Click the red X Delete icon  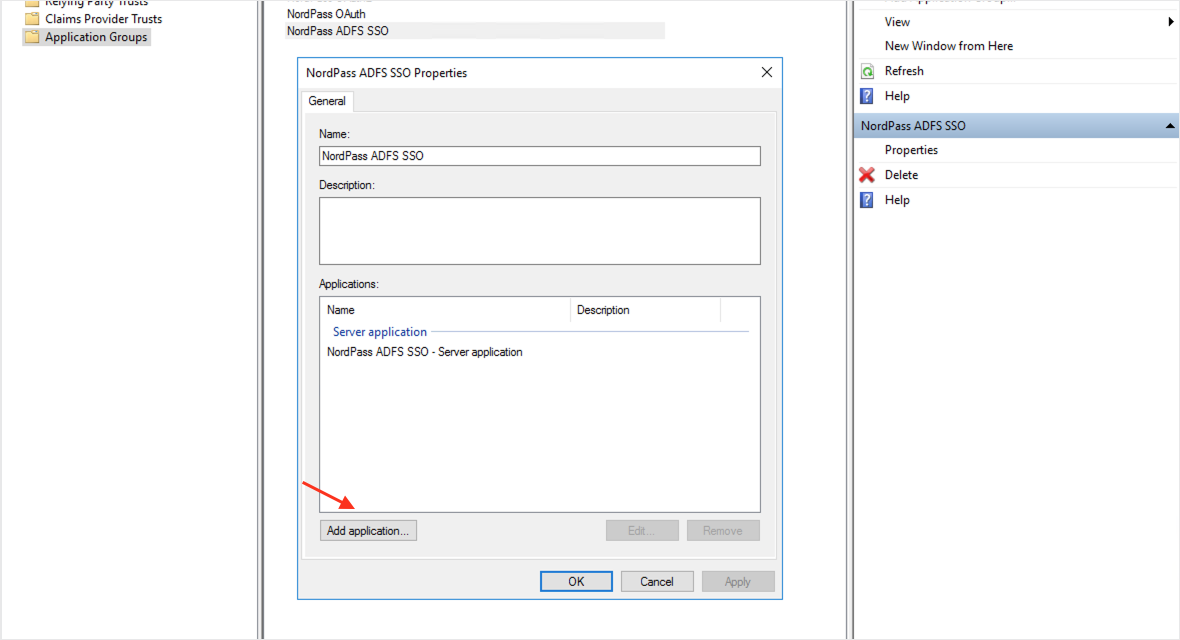867,175
